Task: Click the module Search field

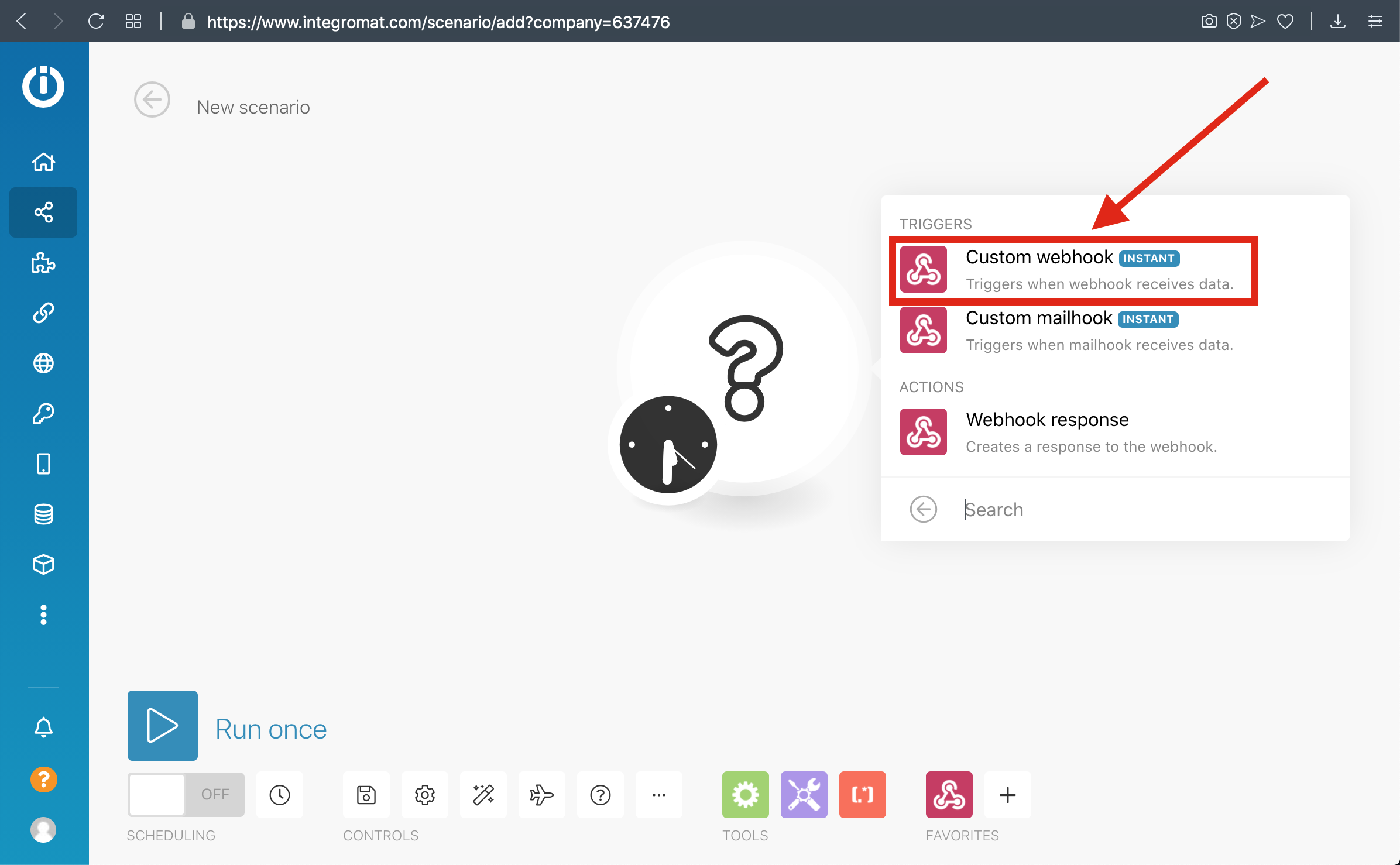Action: click(x=1112, y=509)
